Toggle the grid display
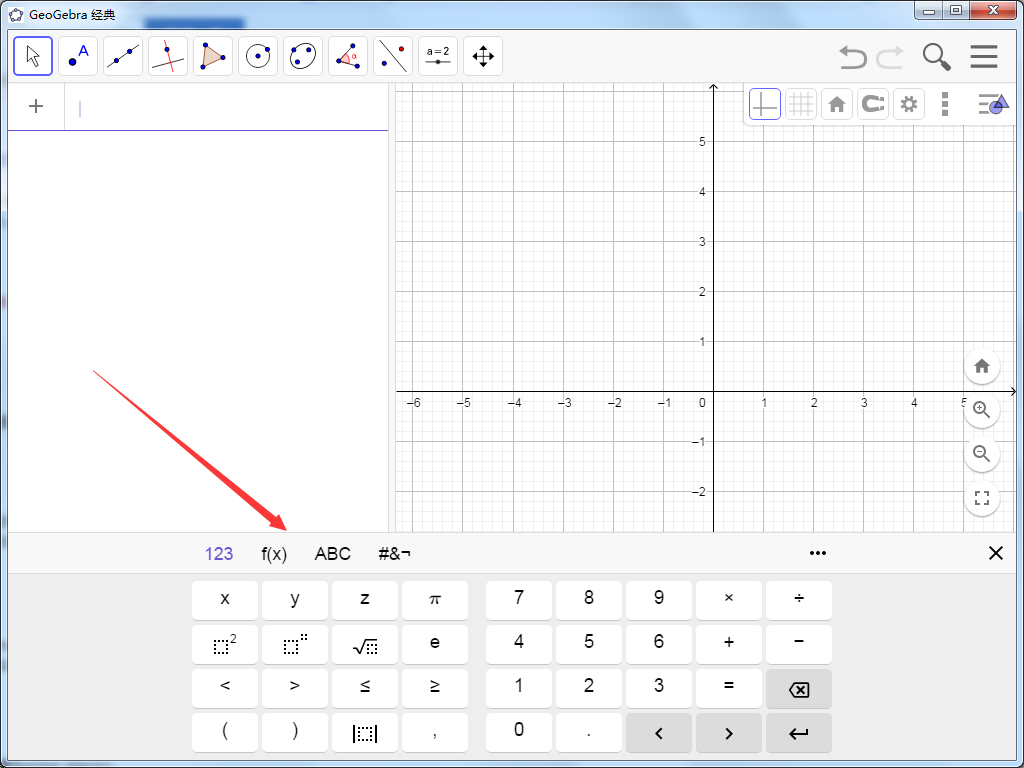Viewport: 1024px width, 768px height. (x=800, y=104)
